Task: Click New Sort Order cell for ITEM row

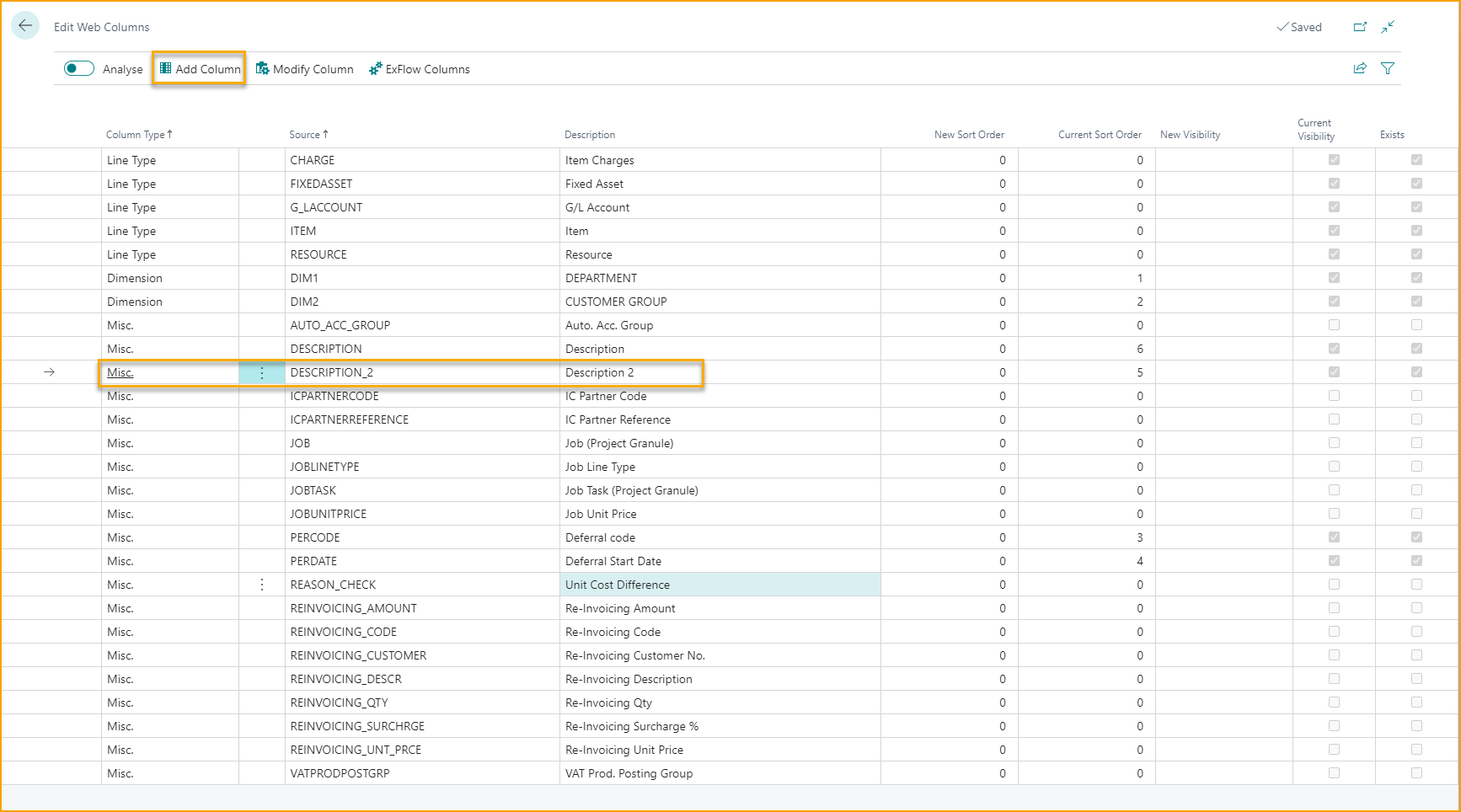Action: 949,231
